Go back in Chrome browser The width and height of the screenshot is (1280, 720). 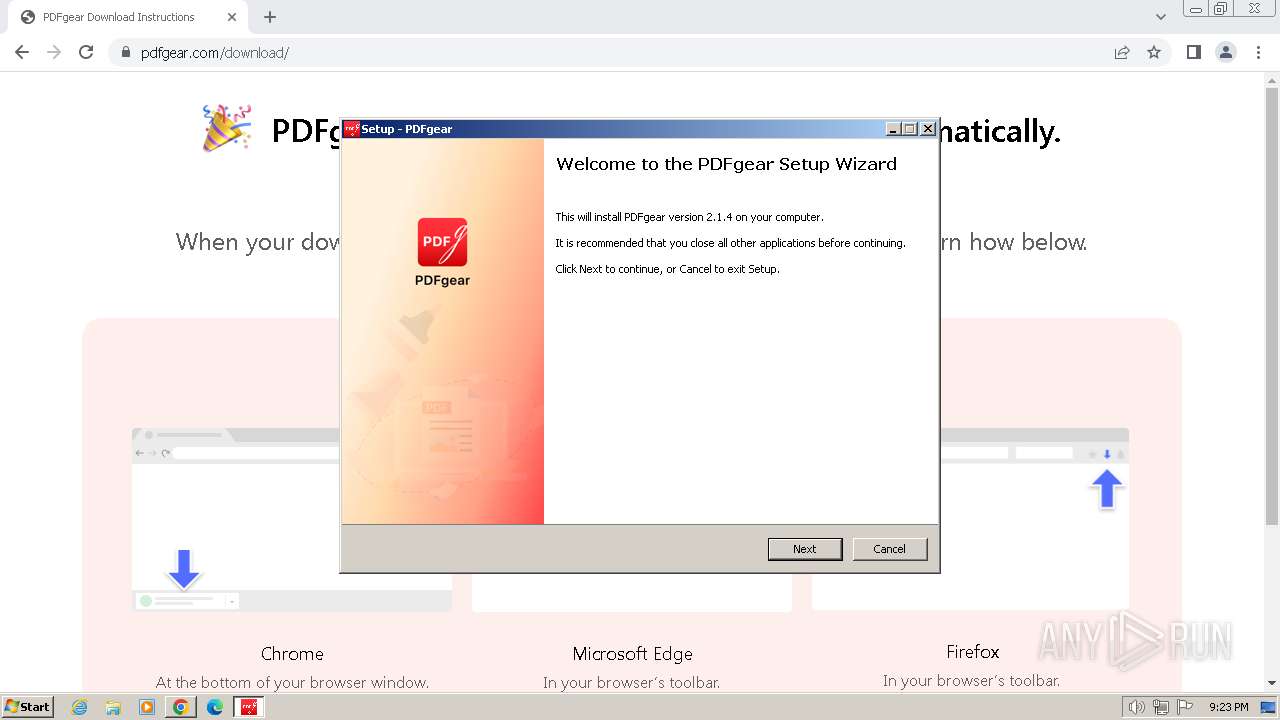22,52
